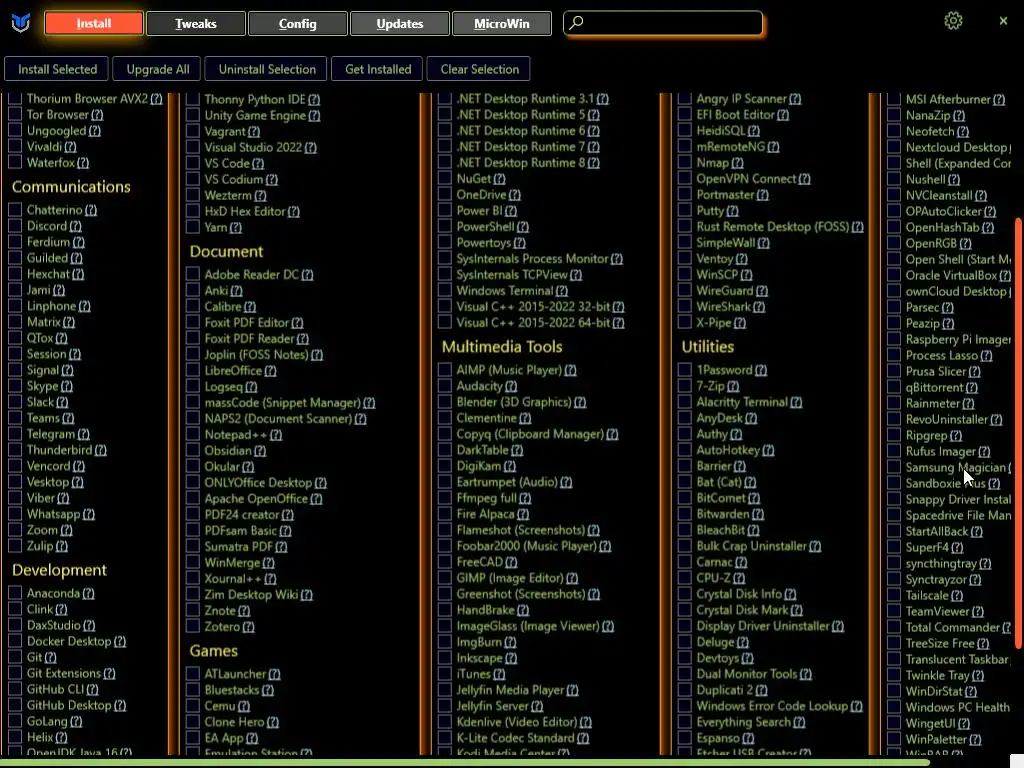This screenshot has width=1024, height=768.
Task: Tick the Vivaldi checkbox
Action: (15, 146)
